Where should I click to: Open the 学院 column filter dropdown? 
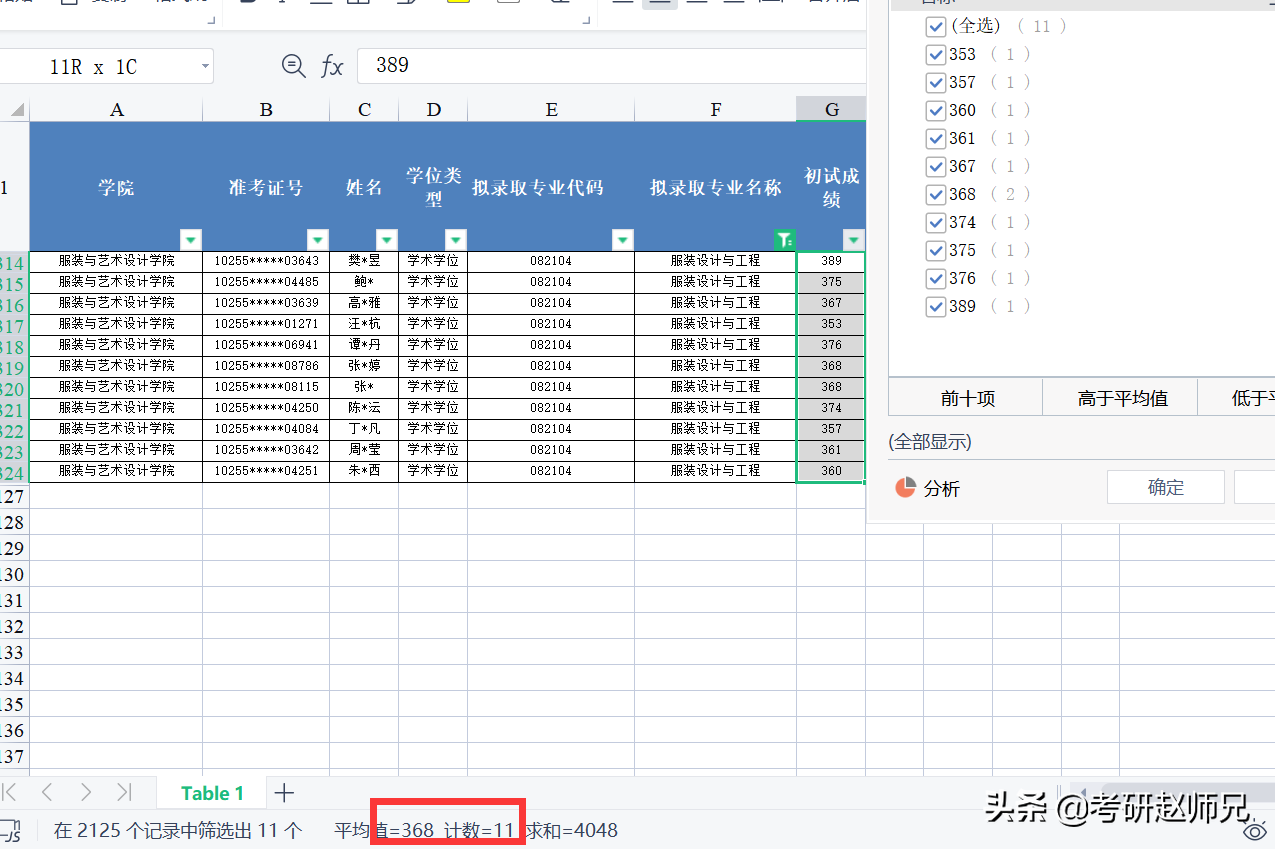(190, 239)
